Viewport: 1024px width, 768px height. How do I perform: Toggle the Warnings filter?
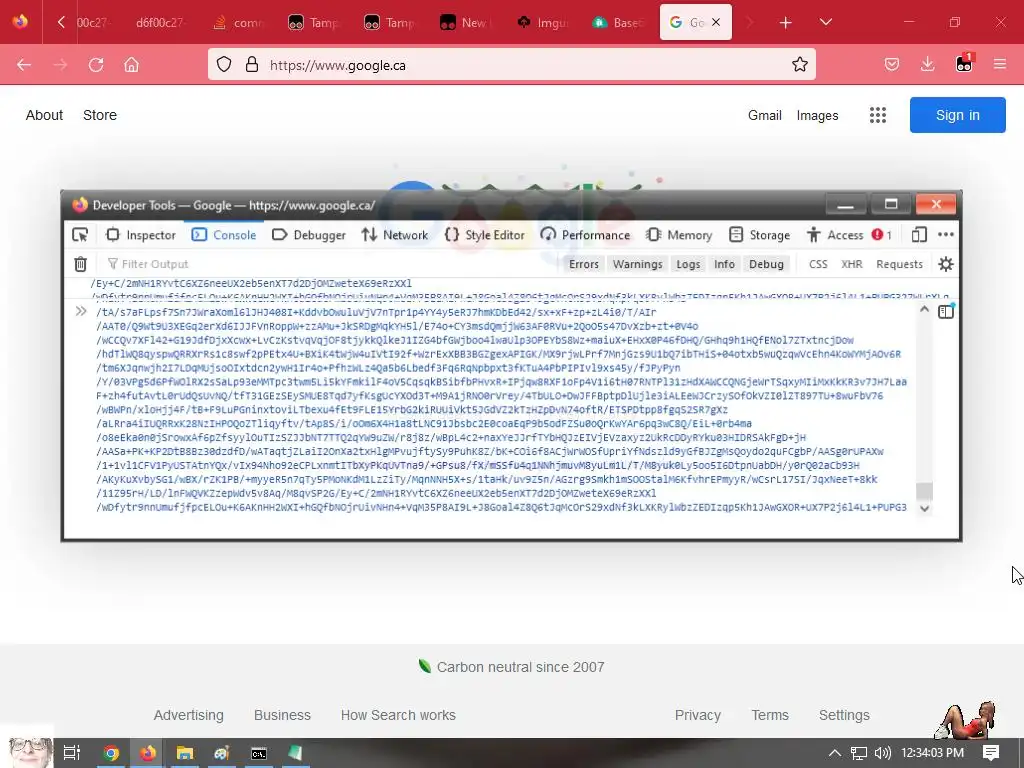(x=637, y=264)
